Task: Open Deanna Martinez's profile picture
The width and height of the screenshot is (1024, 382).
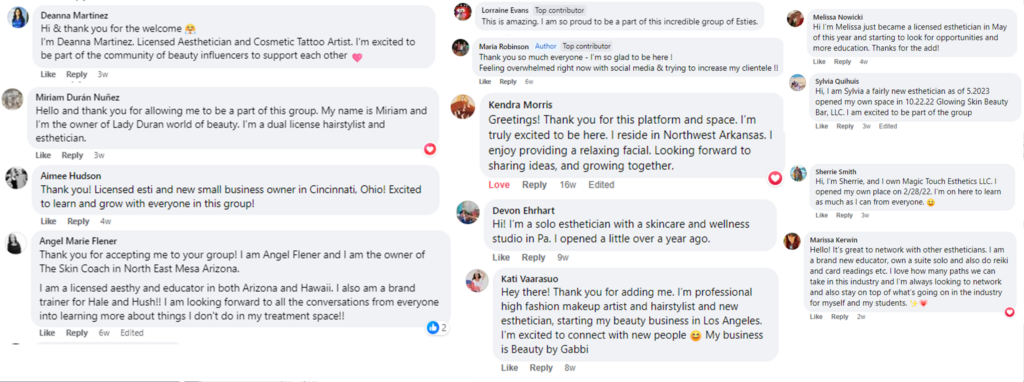Action: pos(18,17)
